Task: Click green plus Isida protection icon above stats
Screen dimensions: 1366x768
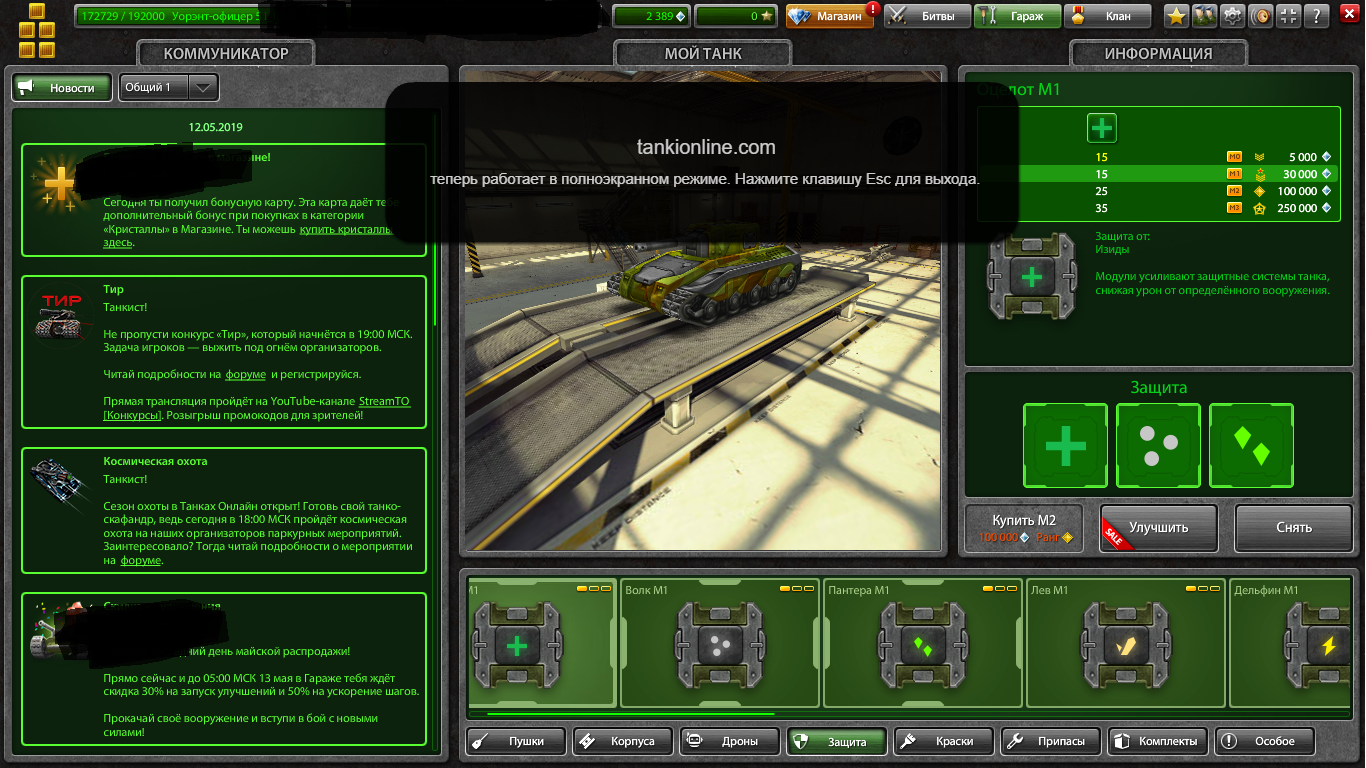Action: pyautogui.click(x=1101, y=128)
